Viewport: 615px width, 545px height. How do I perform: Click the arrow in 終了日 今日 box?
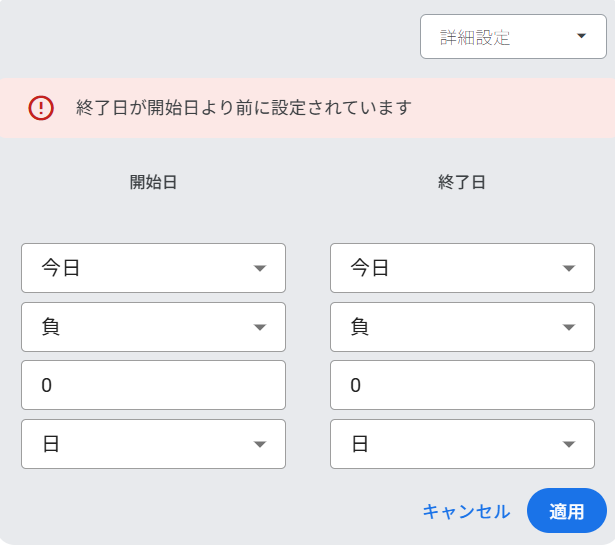(569, 268)
